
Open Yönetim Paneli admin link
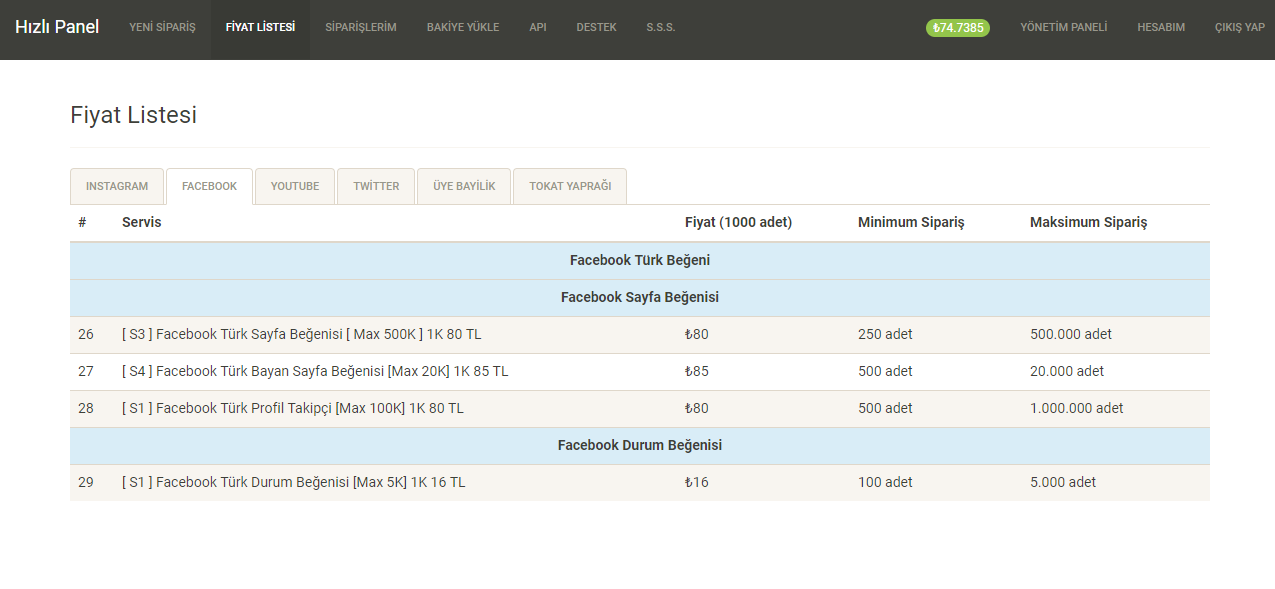[x=1063, y=28]
